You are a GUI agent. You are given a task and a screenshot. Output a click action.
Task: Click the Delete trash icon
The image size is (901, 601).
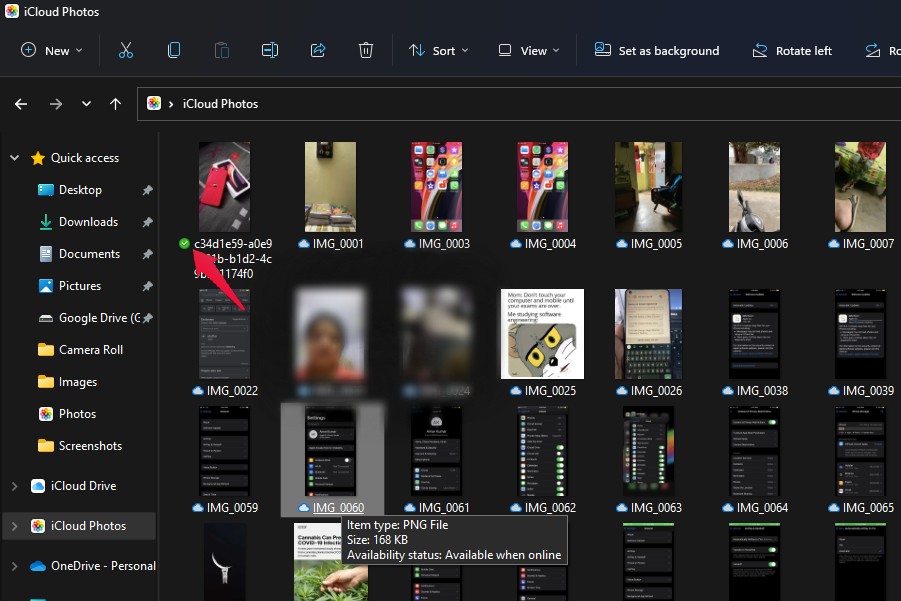click(366, 50)
